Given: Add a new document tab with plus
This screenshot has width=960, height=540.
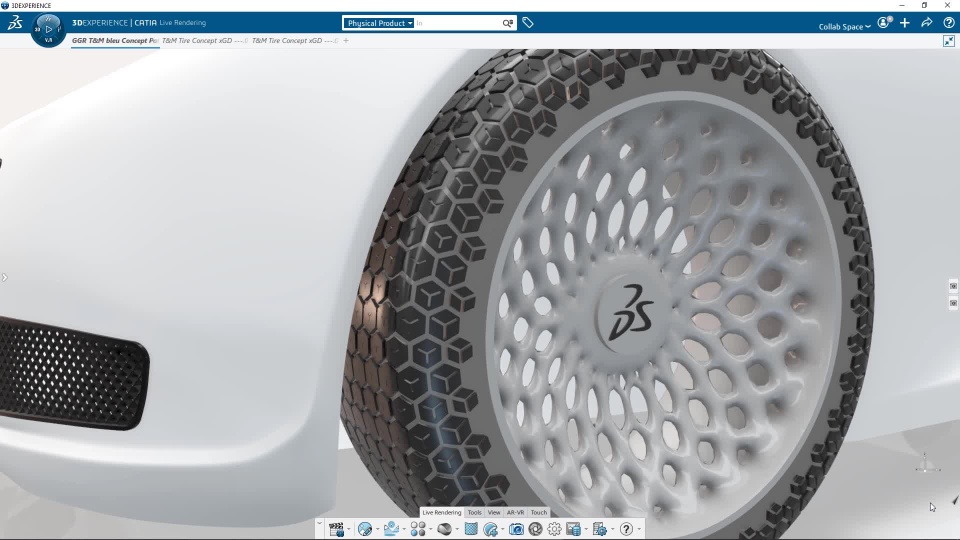Looking at the screenshot, I should pyautogui.click(x=346, y=40).
